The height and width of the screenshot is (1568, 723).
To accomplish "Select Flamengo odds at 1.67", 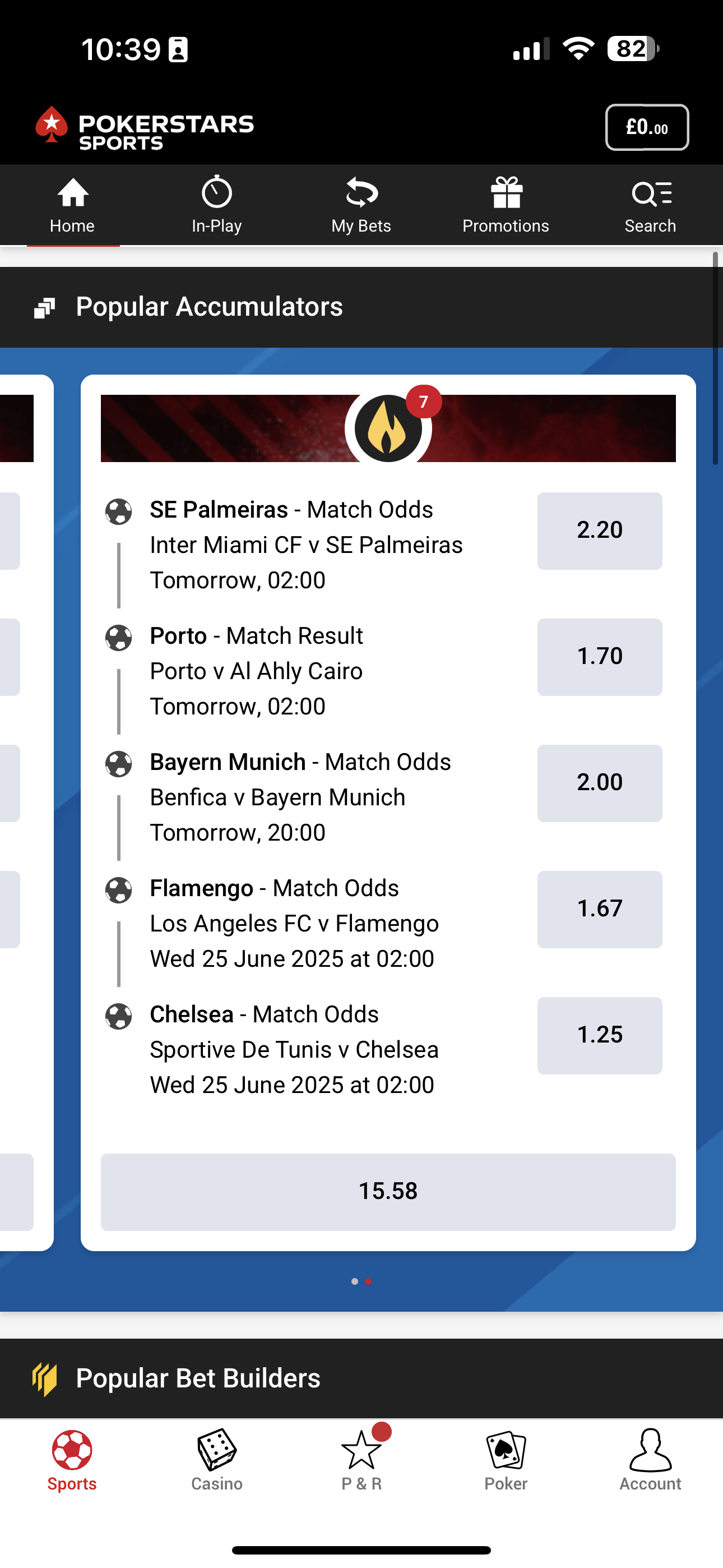I will 600,909.
